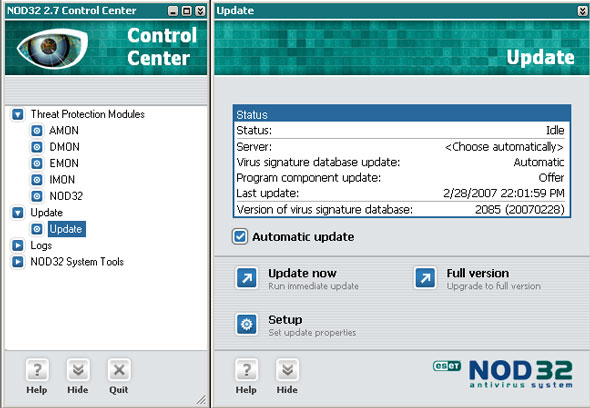The width and height of the screenshot is (590, 408).
Task: Click the Threat Protection Modules label
Action: [88, 114]
